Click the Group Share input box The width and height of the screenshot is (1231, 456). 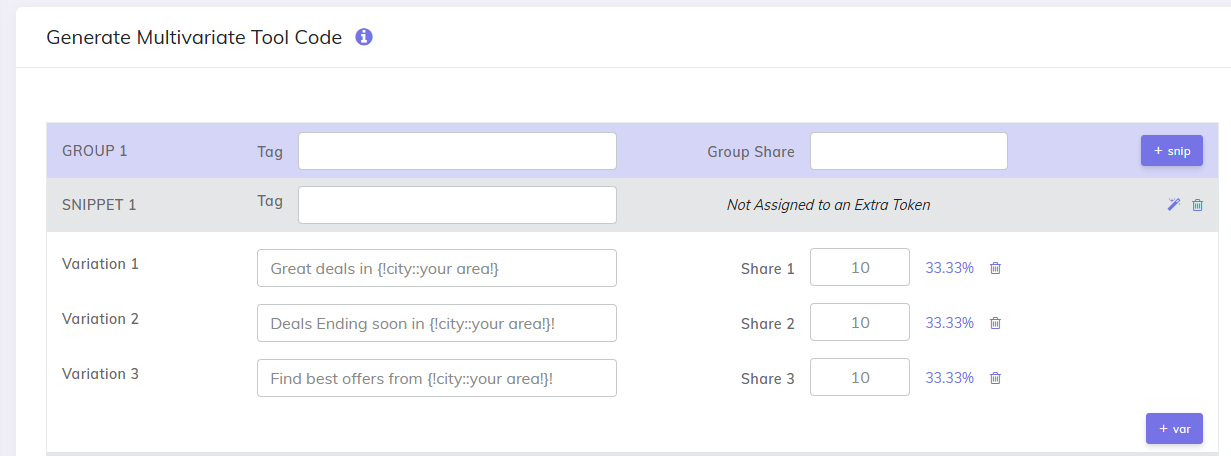pos(908,151)
